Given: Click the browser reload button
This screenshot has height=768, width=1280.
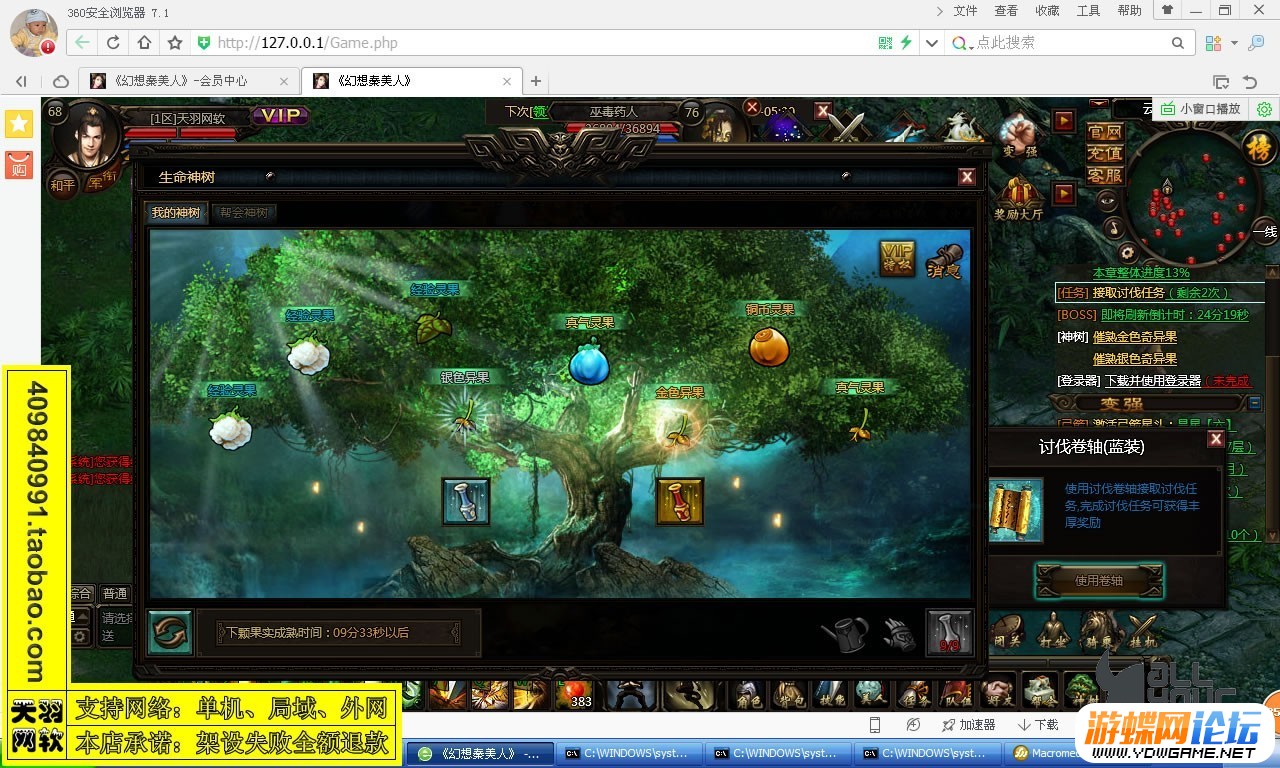Looking at the screenshot, I should click(x=113, y=43).
